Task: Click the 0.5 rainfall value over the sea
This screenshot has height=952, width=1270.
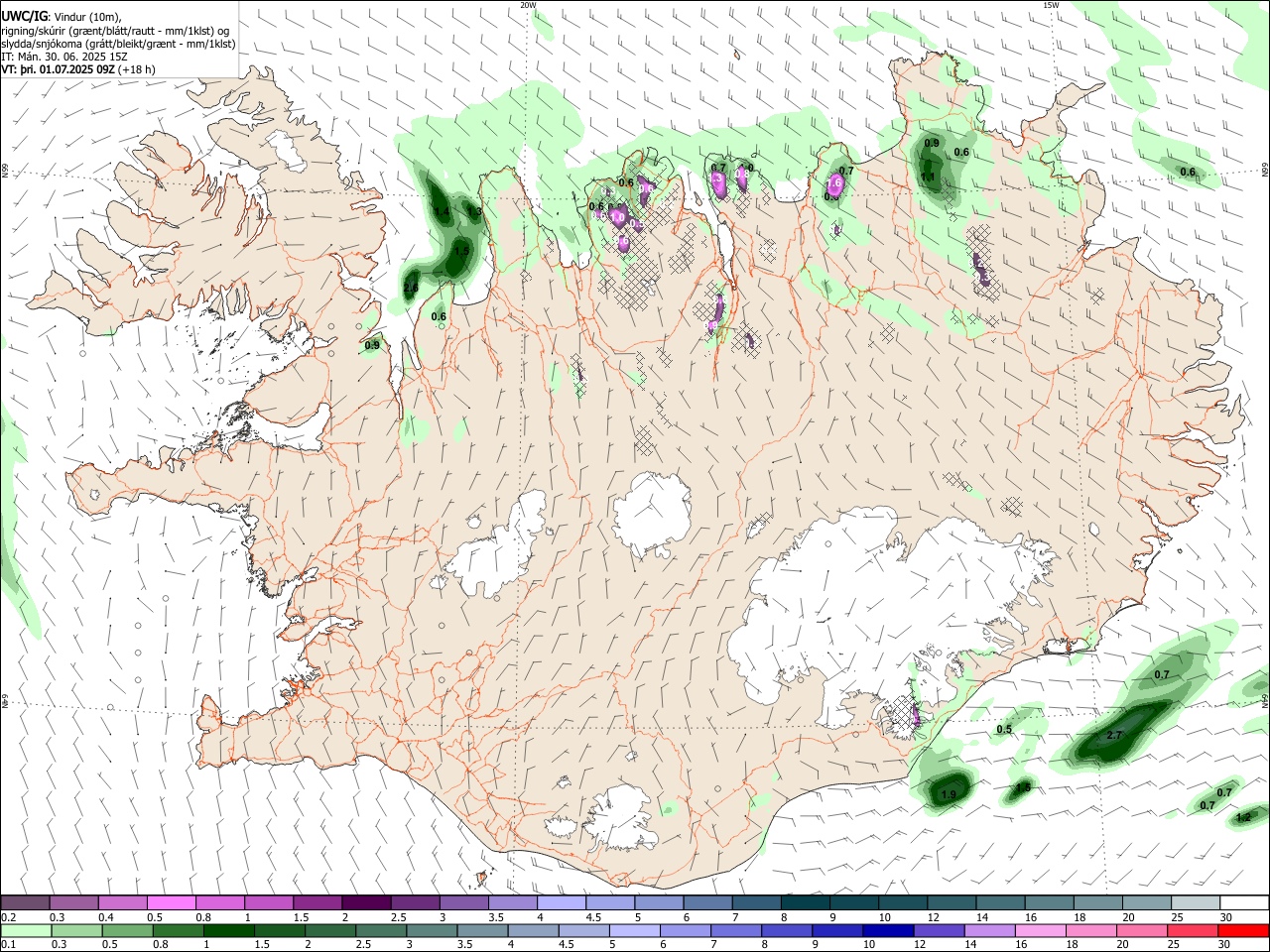Action: pyautogui.click(x=1004, y=730)
